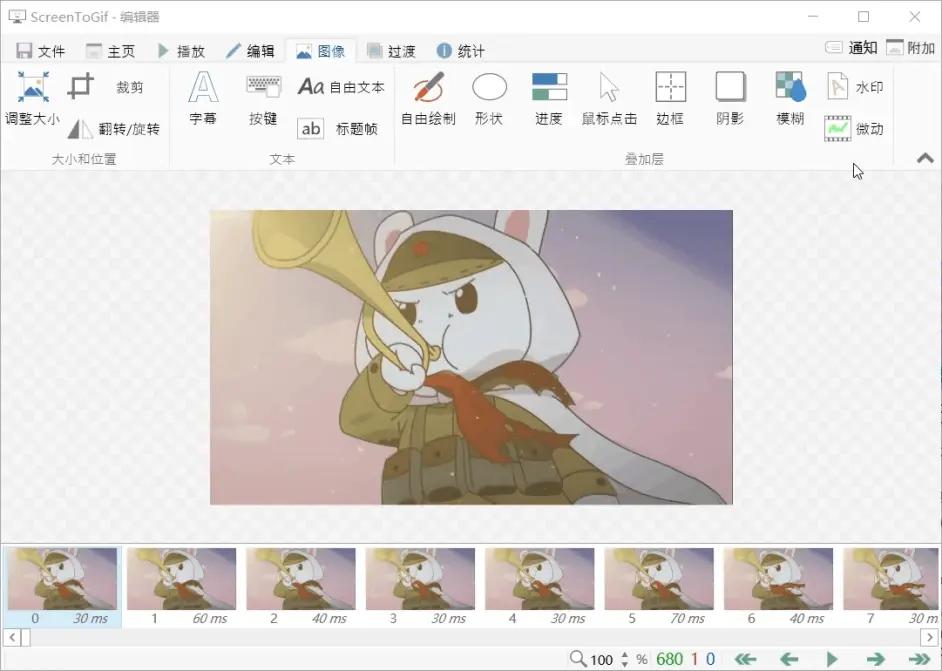Go to the next frame

tap(875, 659)
